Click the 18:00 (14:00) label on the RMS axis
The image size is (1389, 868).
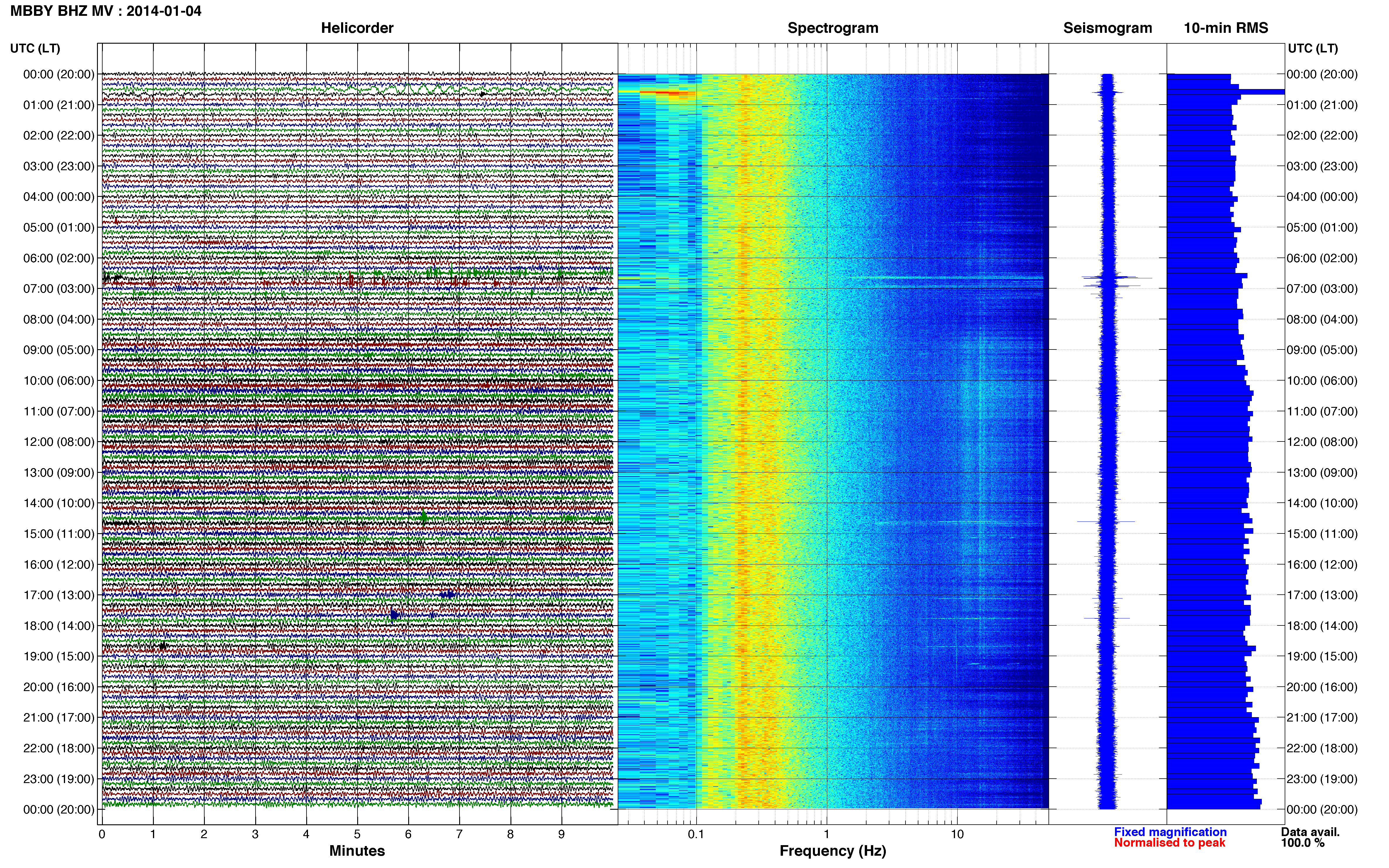click(x=1322, y=626)
